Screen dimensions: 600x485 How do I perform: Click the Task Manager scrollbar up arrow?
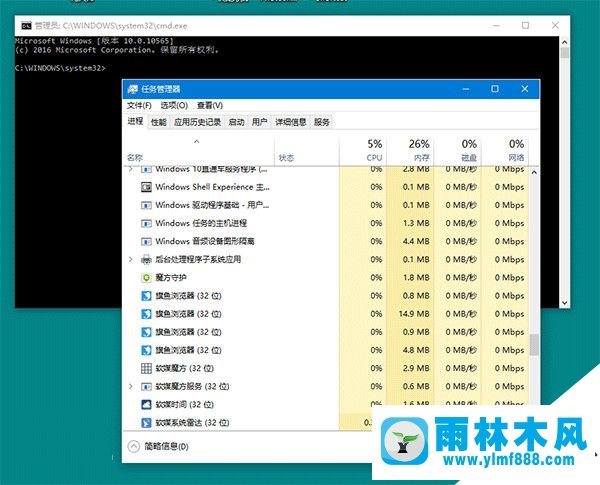point(534,172)
